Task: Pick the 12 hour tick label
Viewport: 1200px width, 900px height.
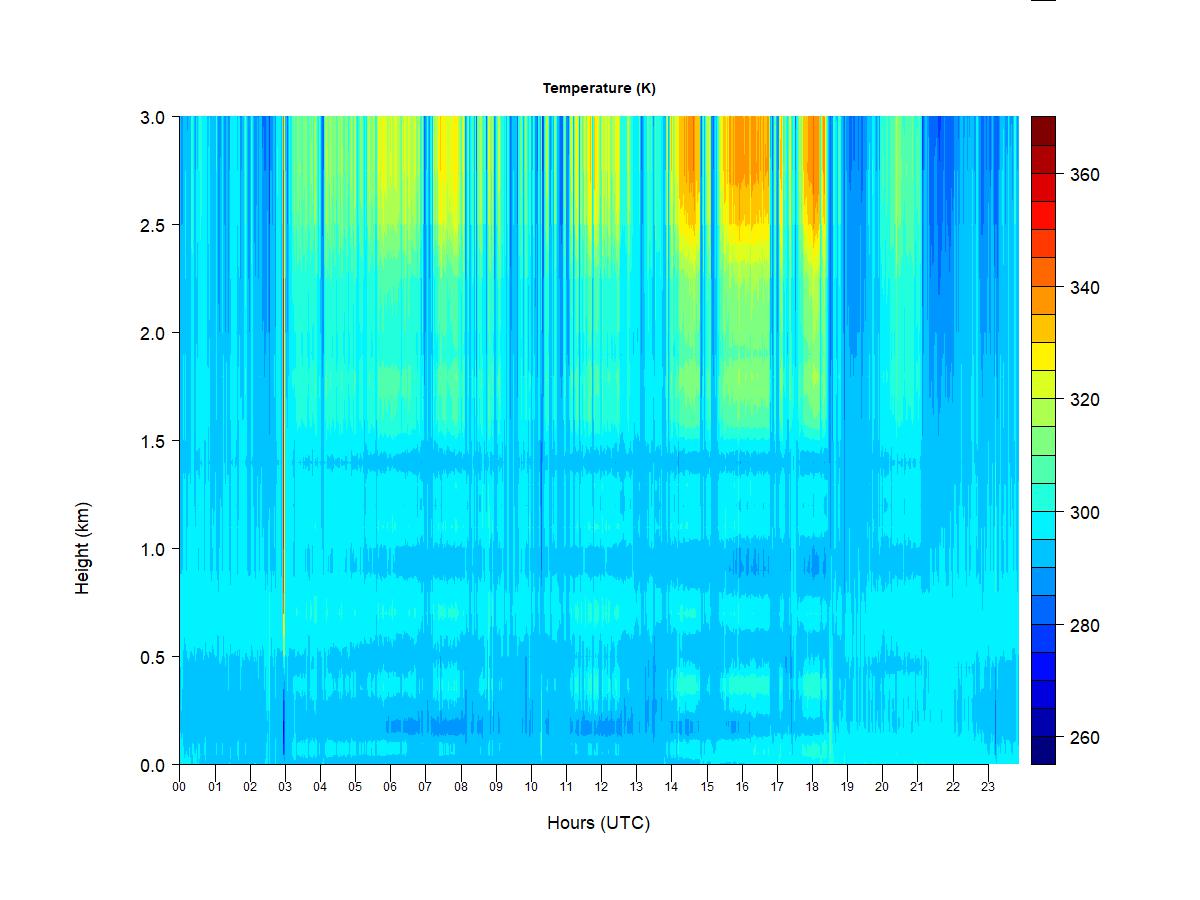Action: 601,787
